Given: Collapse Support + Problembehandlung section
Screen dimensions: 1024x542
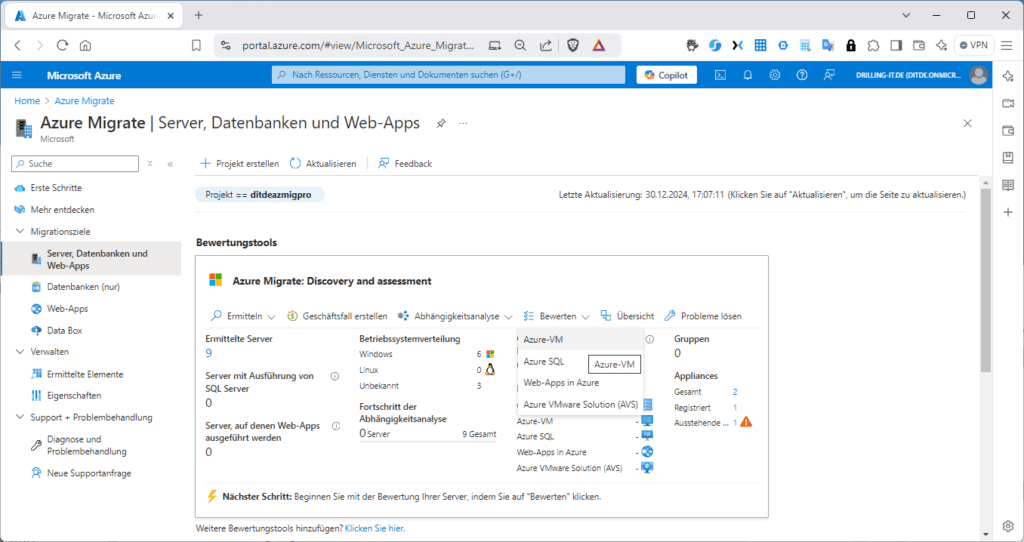Looking at the screenshot, I should pyautogui.click(x=20, y=417).
